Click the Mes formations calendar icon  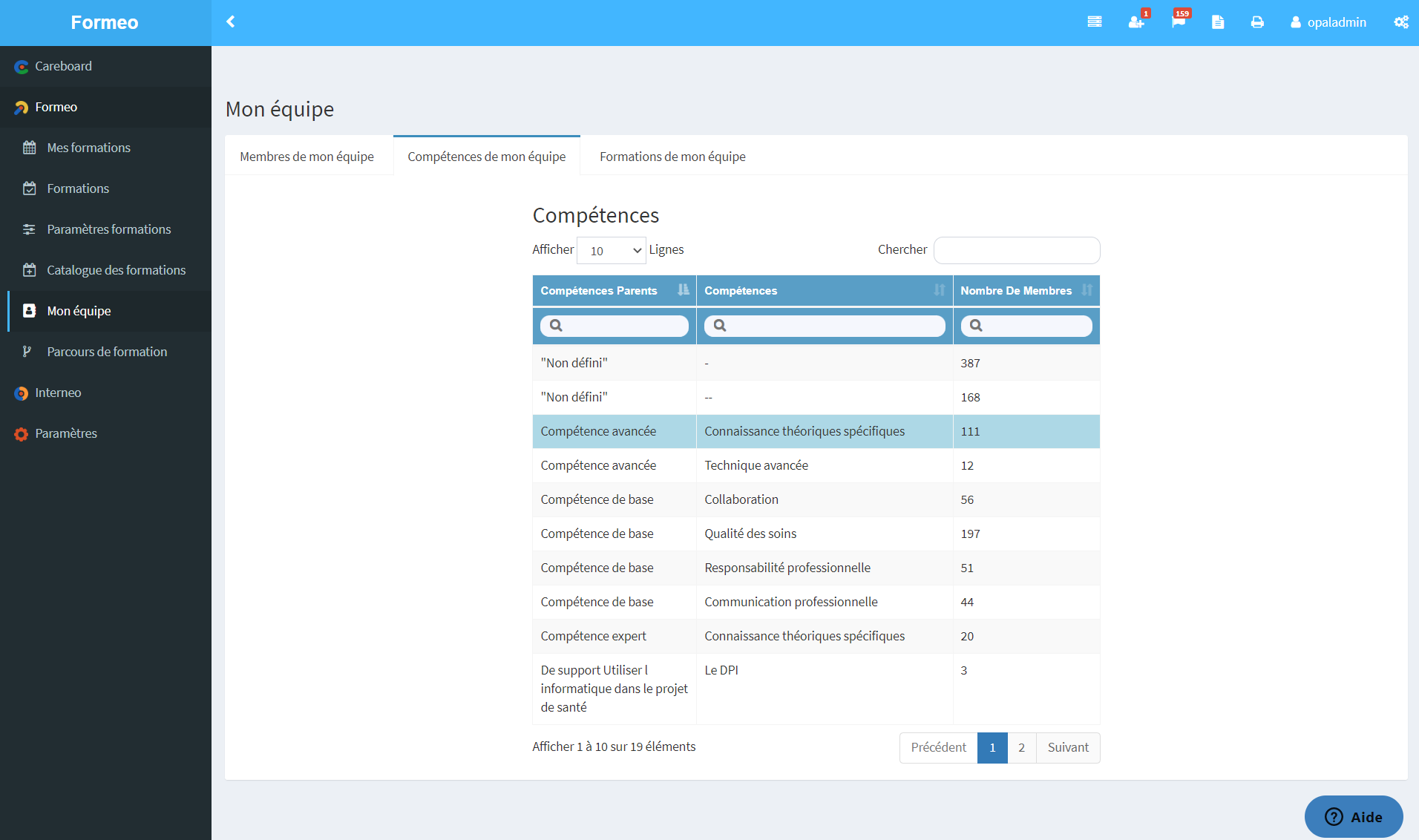pos(29,148)
